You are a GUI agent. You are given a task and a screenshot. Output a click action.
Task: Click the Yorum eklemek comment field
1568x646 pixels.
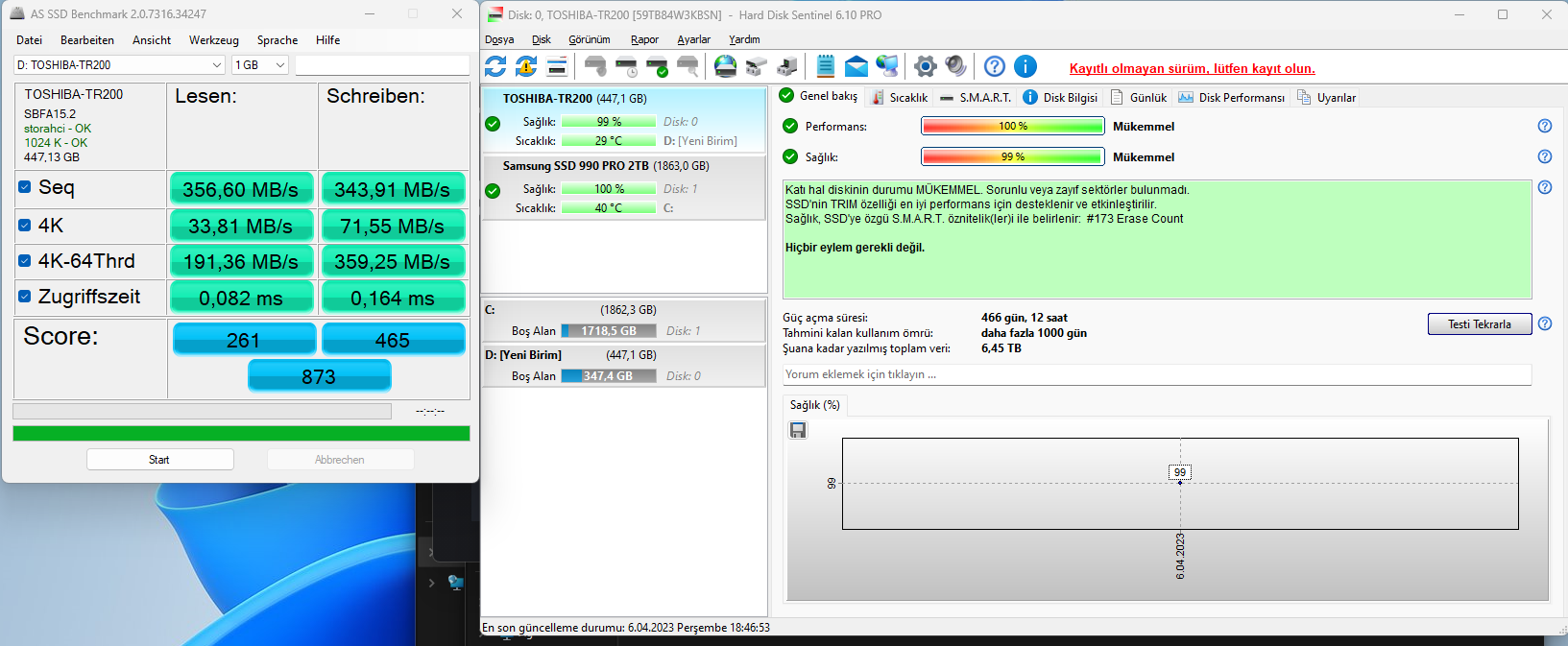[1157, 374]
